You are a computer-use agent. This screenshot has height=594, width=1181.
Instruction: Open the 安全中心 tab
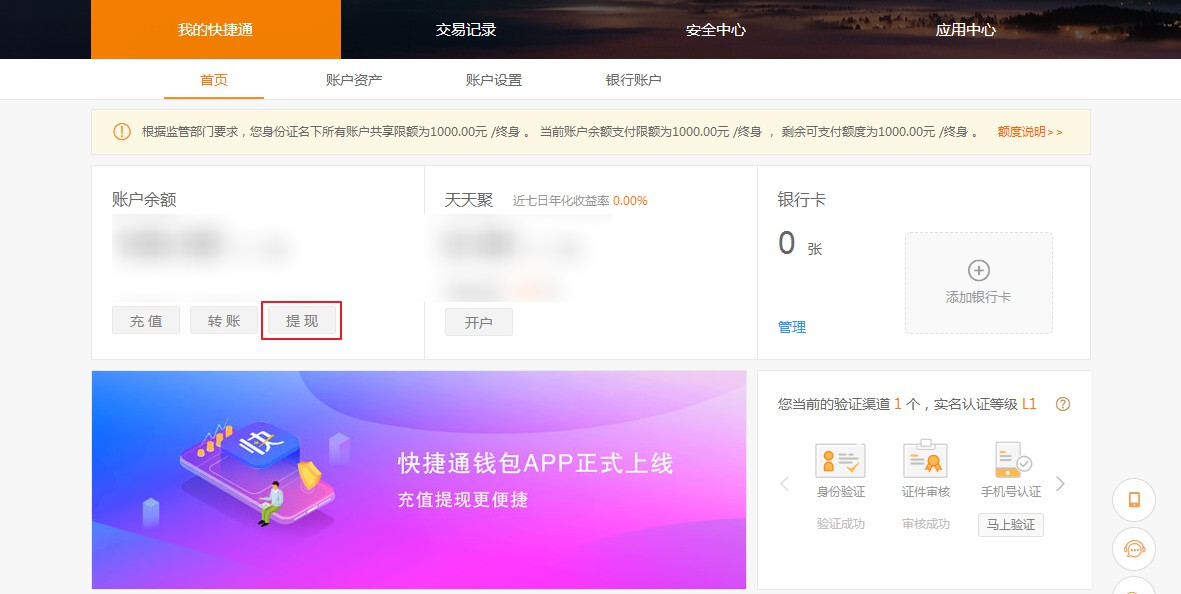(x=716, y=29)
